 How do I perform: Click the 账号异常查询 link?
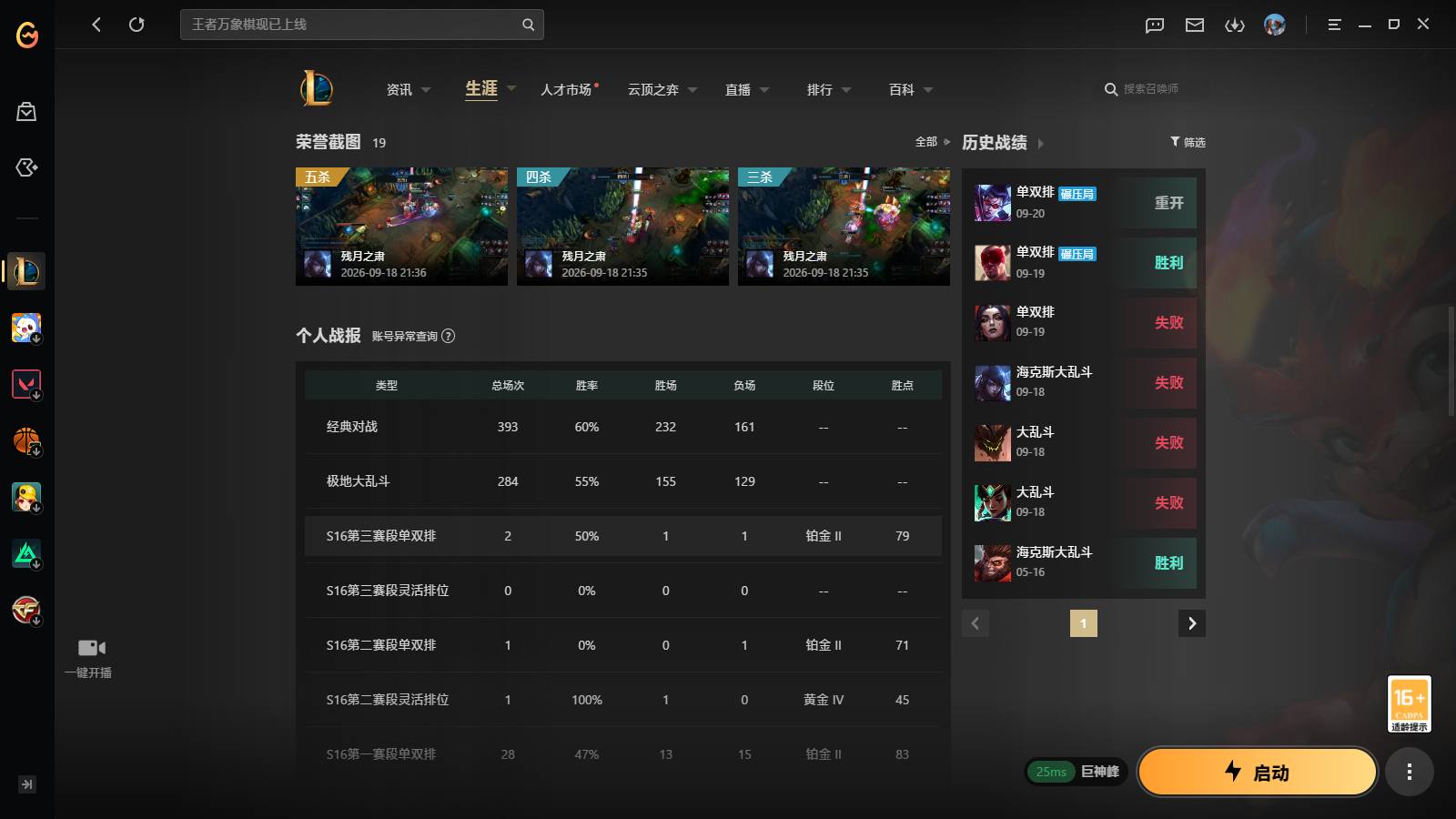(x=405, y=336)
